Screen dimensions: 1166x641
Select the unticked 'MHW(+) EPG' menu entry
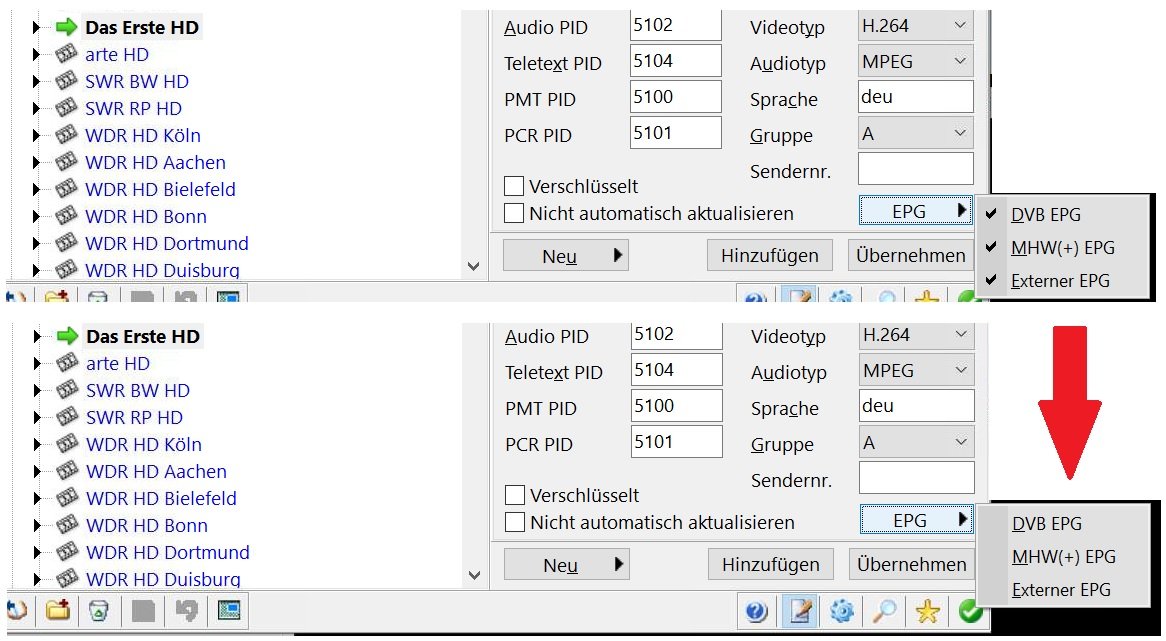(x=1062, y=557)
